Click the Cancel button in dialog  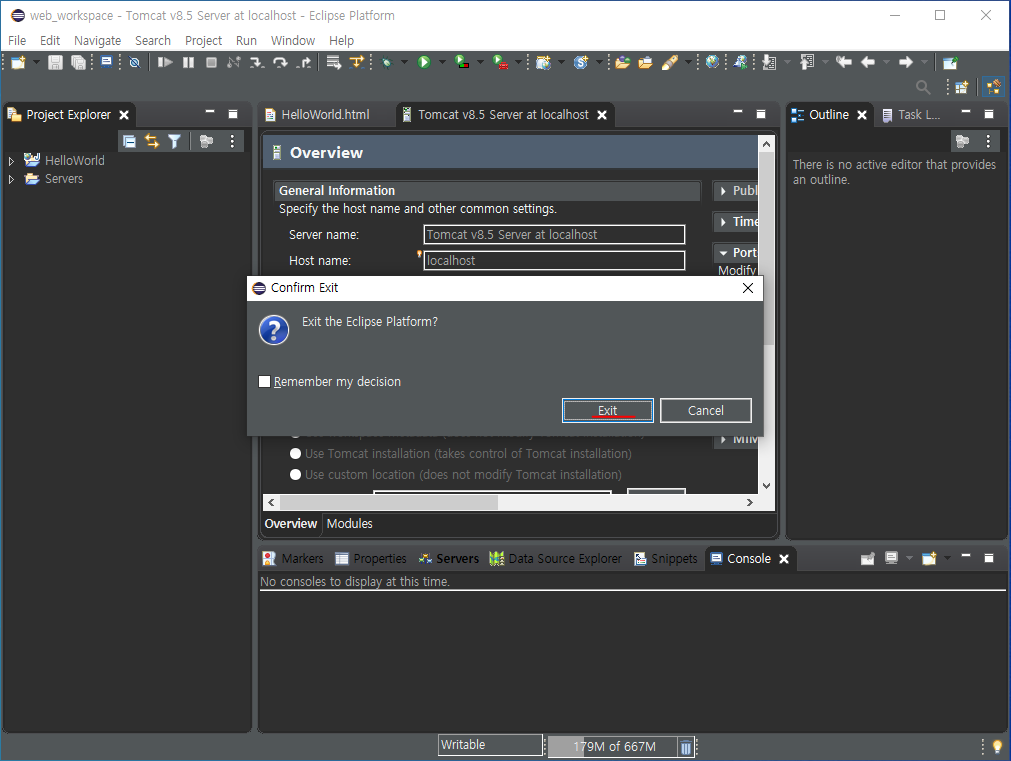click(x=705, y=411)
